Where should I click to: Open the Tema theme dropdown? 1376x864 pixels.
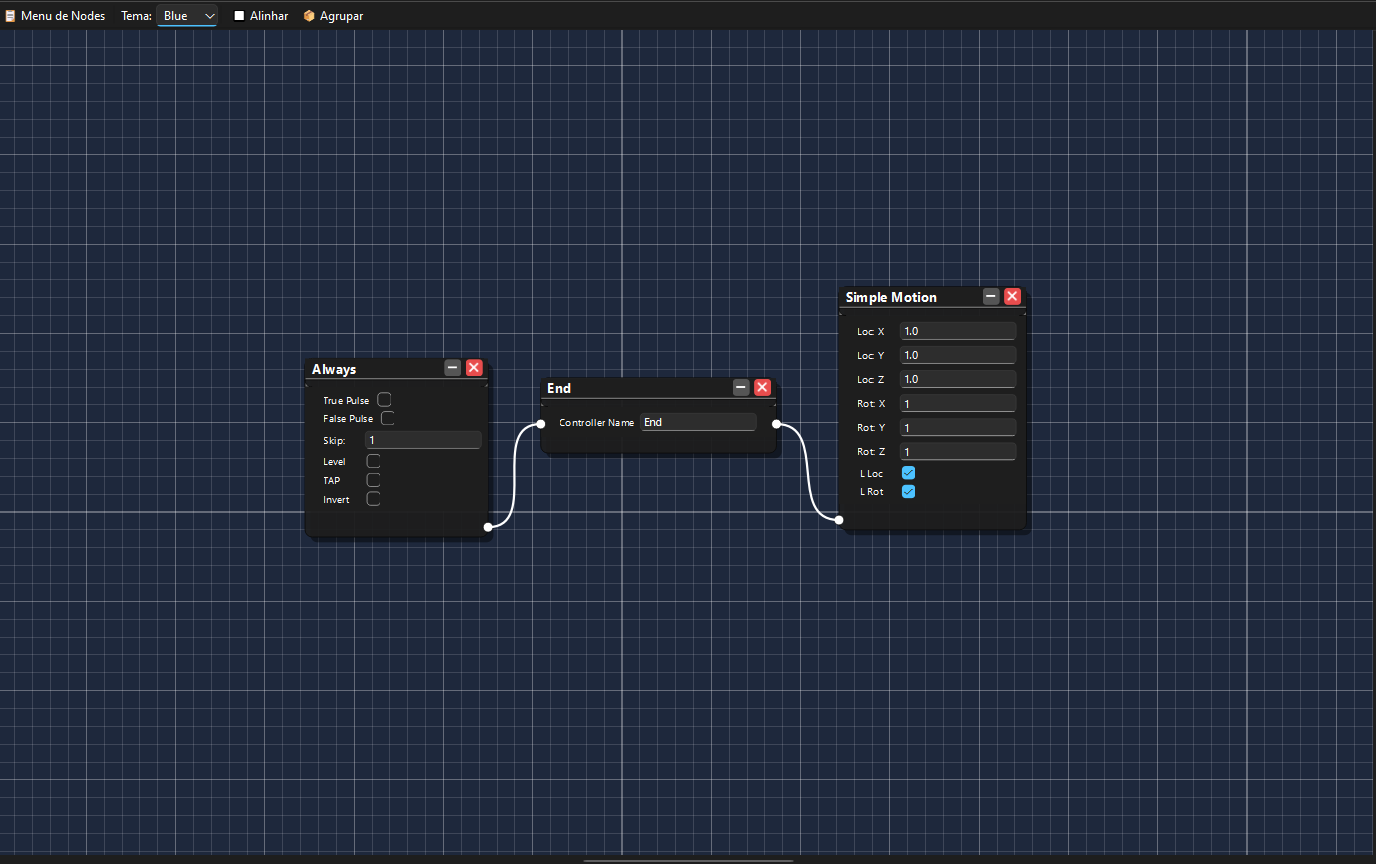click(x=187, y=16)
